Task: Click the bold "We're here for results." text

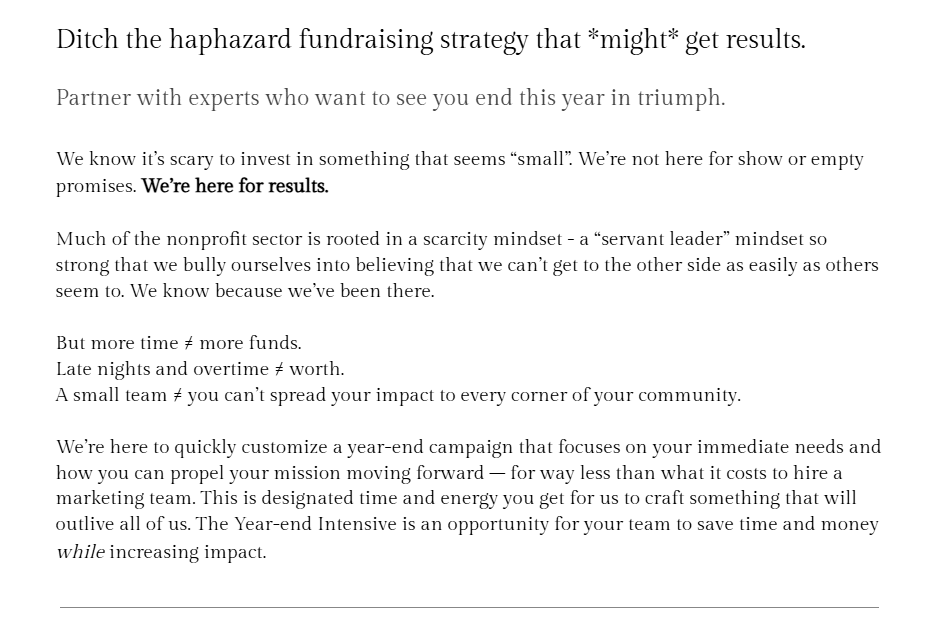Action: point(235,186)
